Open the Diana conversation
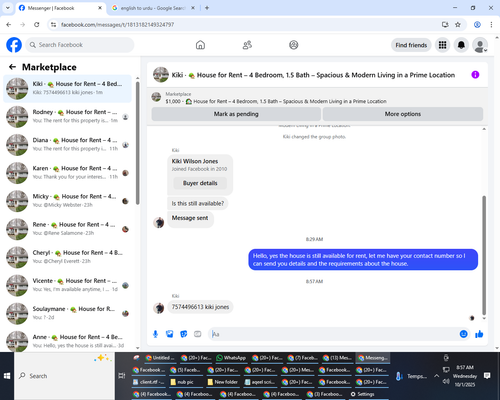 (x=67, y=145)
